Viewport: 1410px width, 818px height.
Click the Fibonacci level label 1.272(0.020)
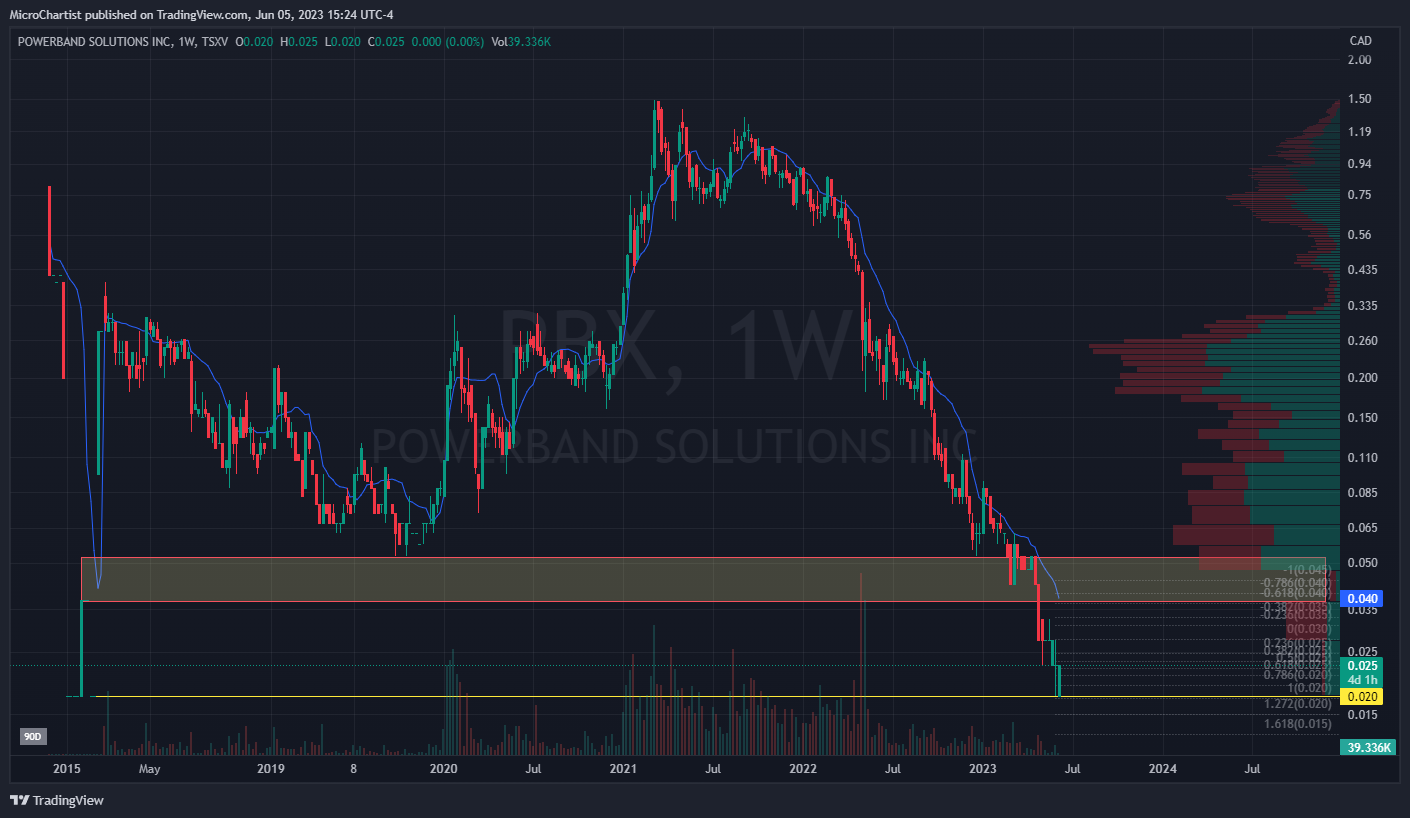pos(1297,704)
